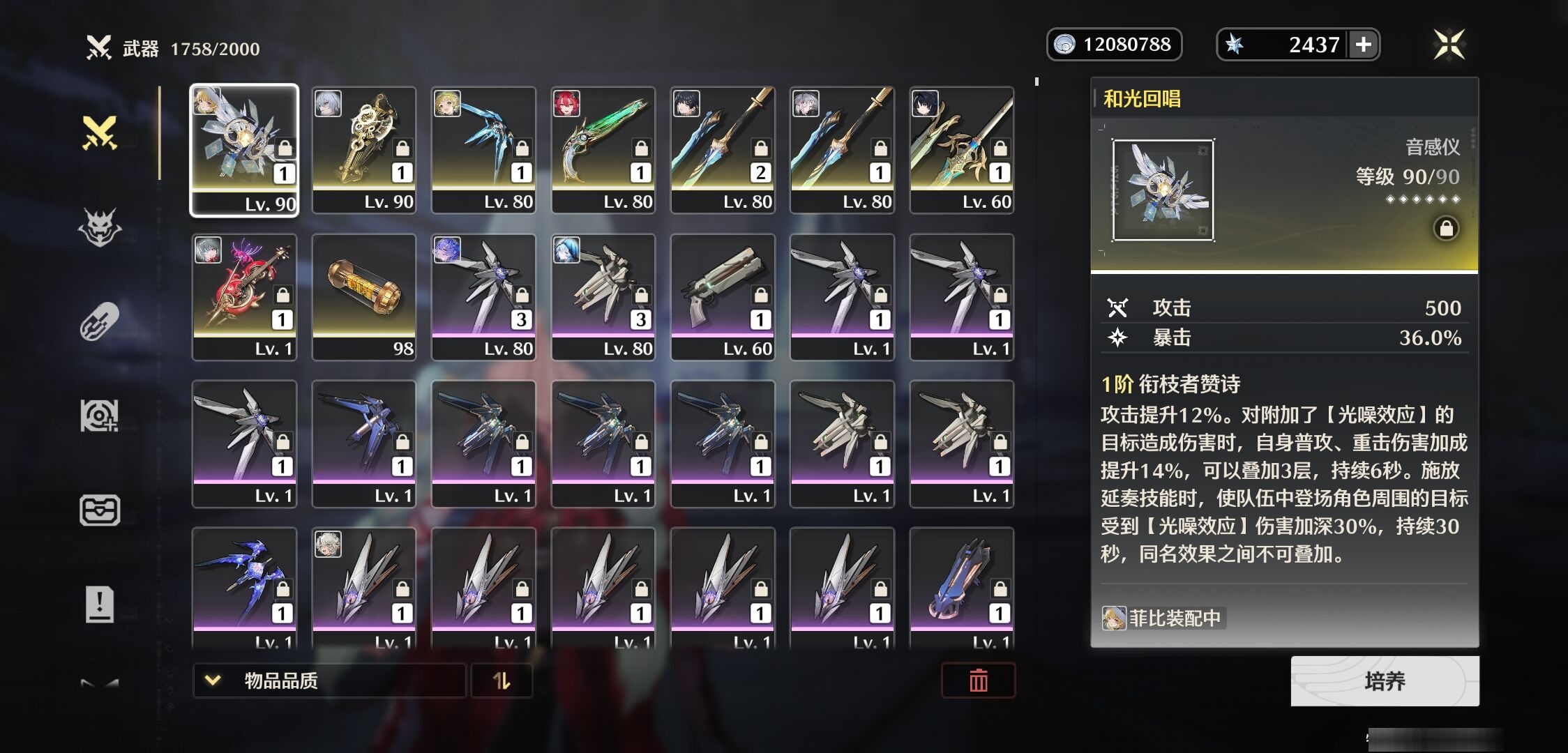Select the golden tube item with 98 count
This screenshot has width=1568, height=753.
[363, 297]
